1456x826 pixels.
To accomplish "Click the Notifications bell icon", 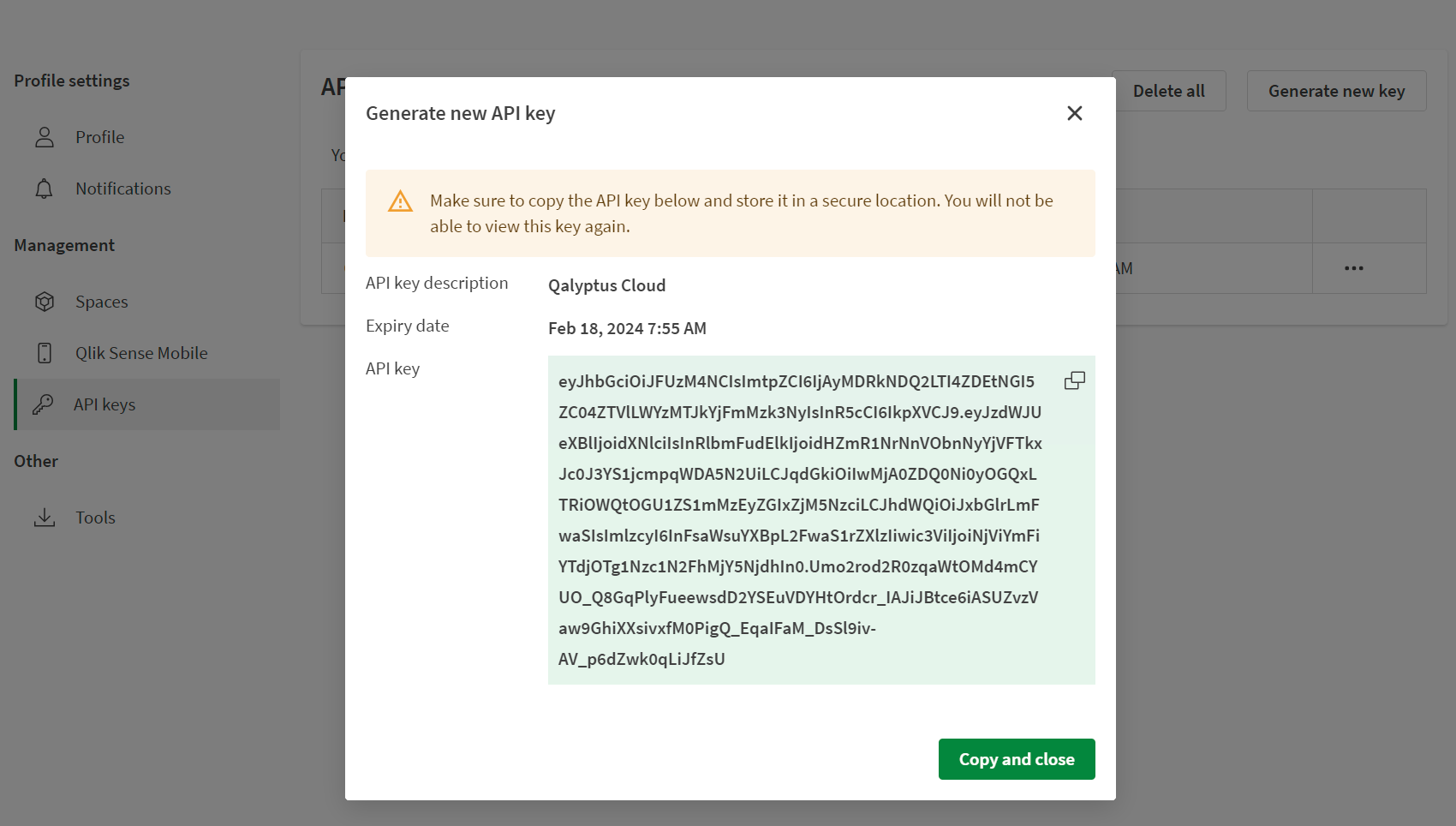I will (x=45, y=188).
